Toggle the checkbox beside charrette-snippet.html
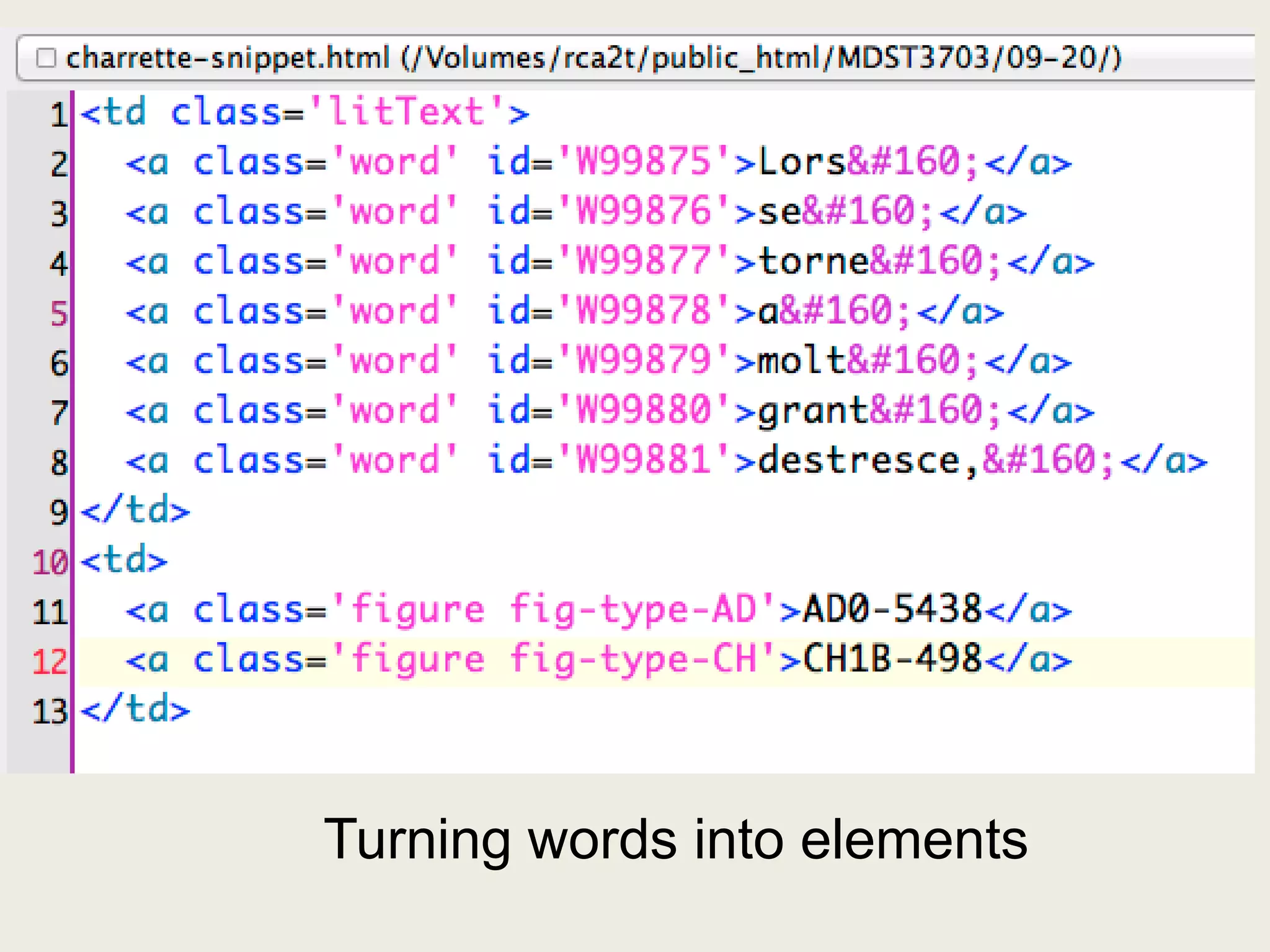The image size is (1270, 952). 46,58
